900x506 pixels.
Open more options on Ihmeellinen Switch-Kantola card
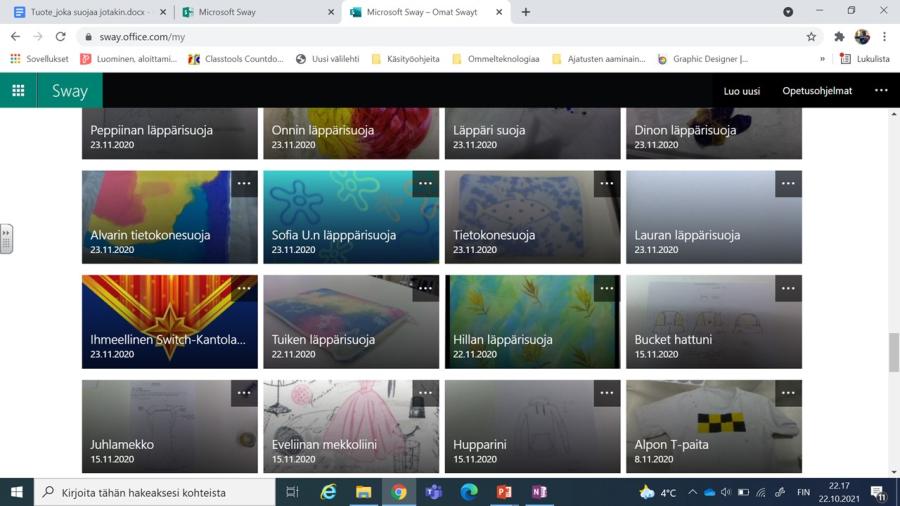[x=244, y=289]
